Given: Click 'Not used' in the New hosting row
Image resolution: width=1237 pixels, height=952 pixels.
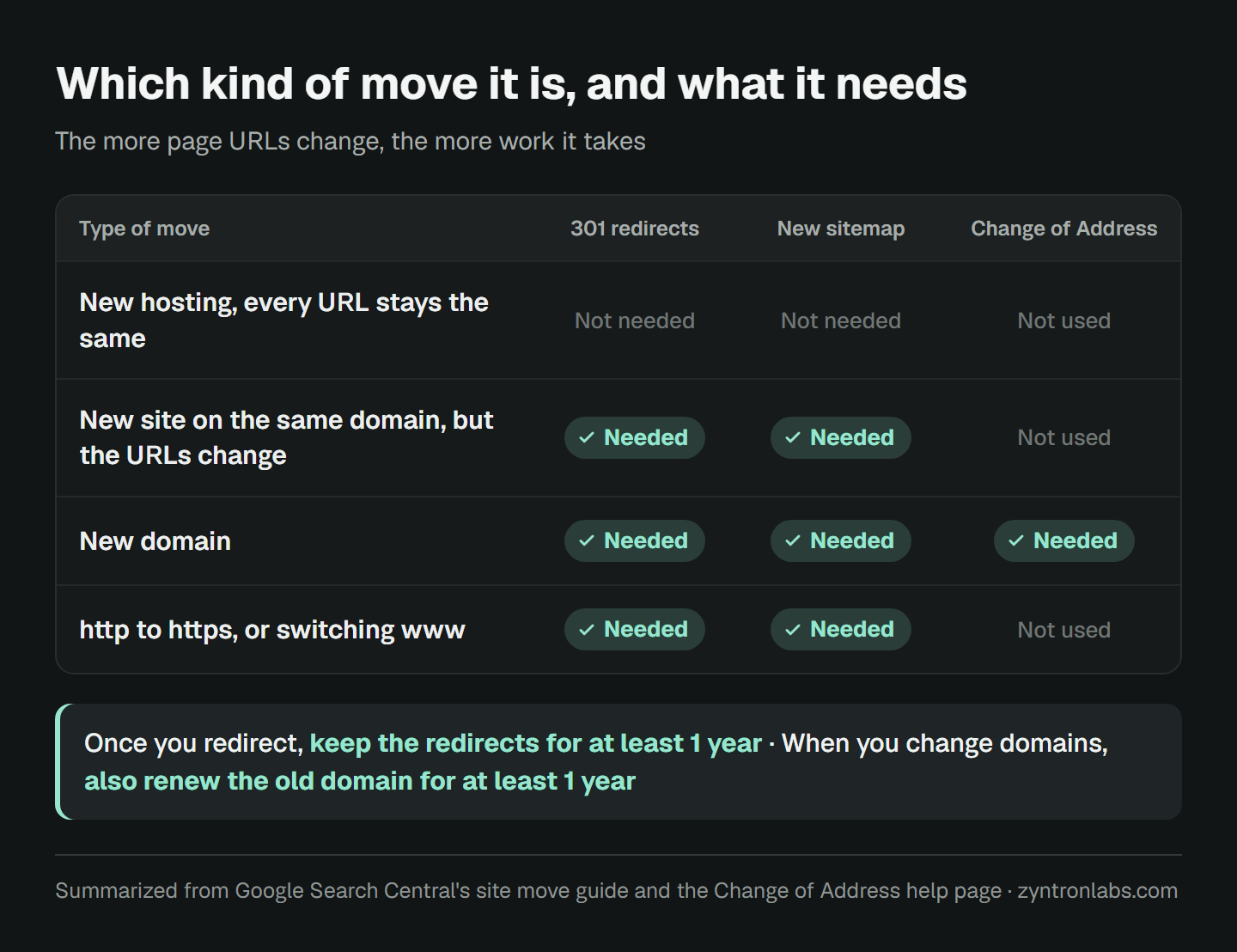Looking at the screenshot, I should 1064,320.
